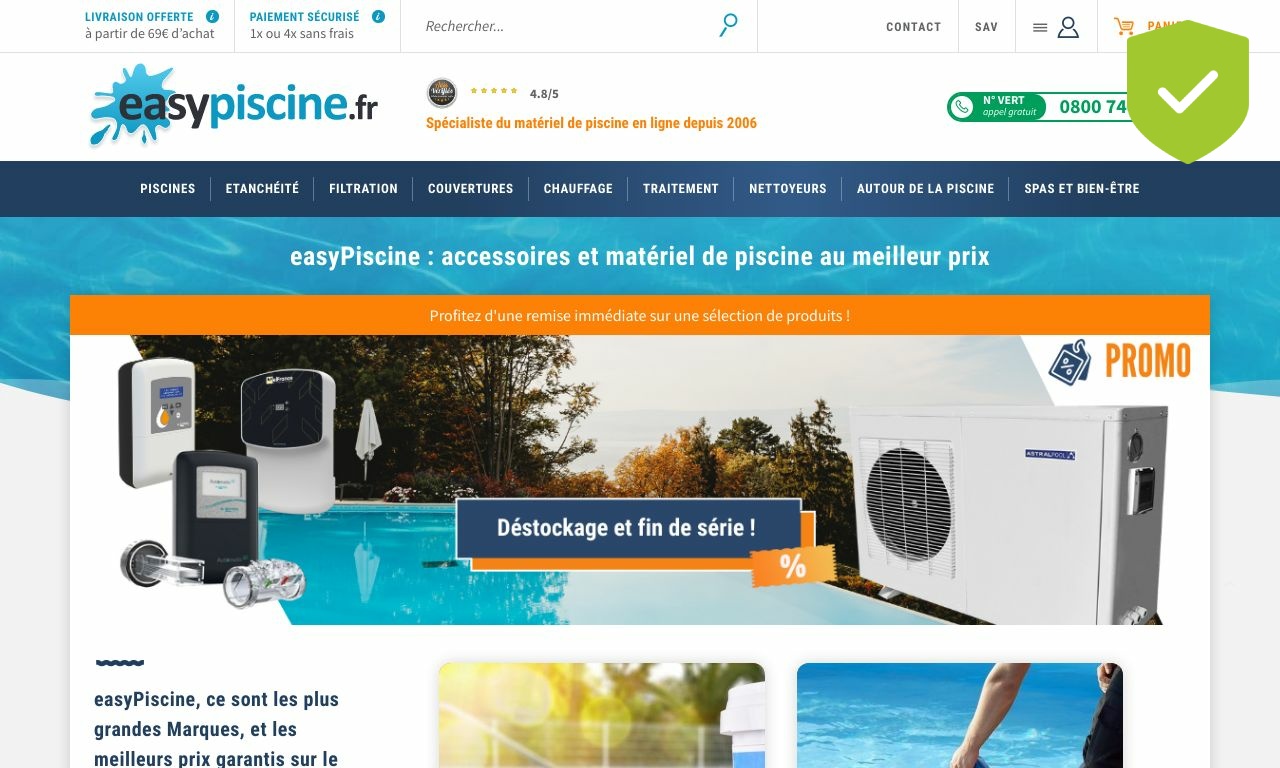The height and width of the screenshot is (768, 1280).
Task: Select the Nettoyeurs menu item
Action: coord(788,188)
